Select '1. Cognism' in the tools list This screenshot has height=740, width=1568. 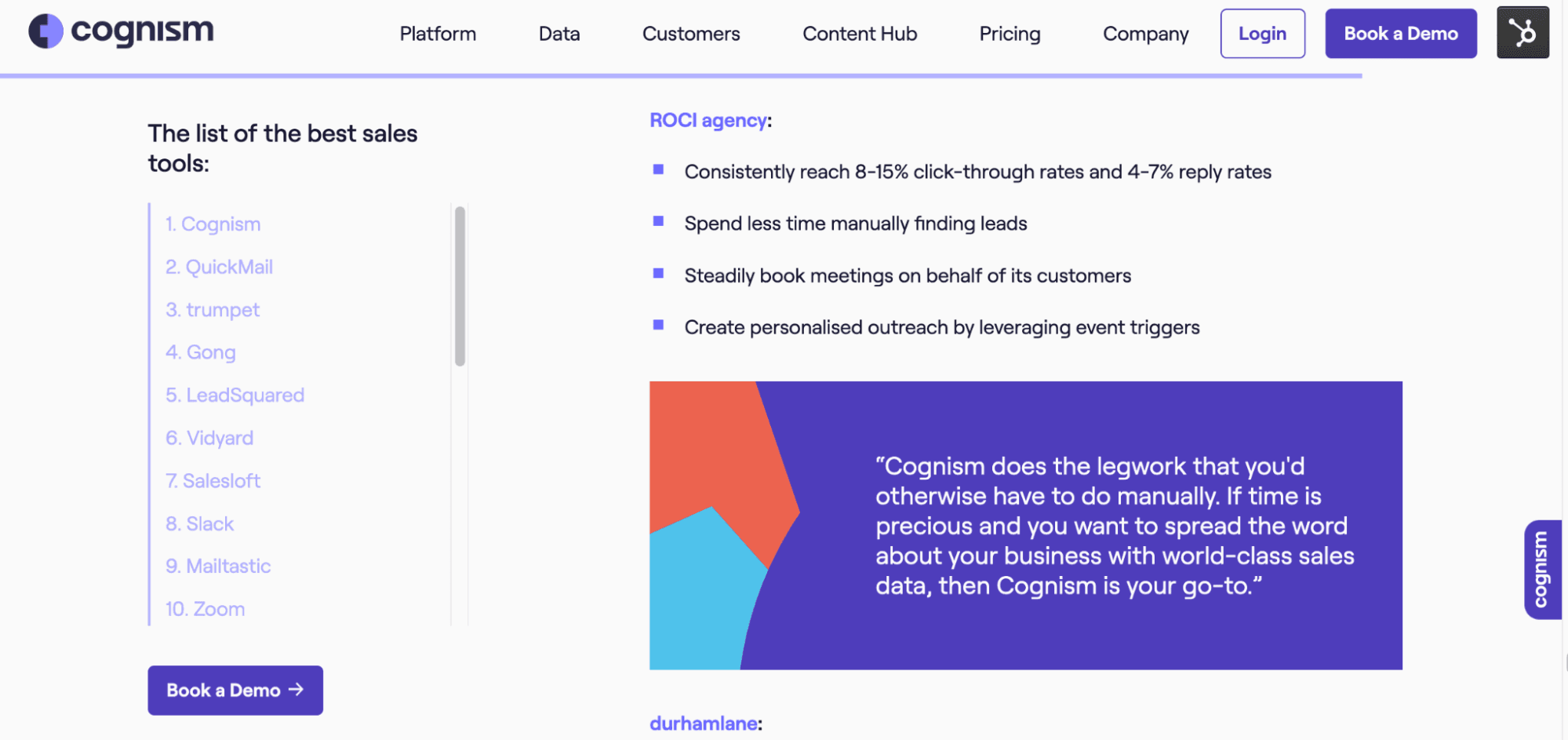click(x=212, y=224)
